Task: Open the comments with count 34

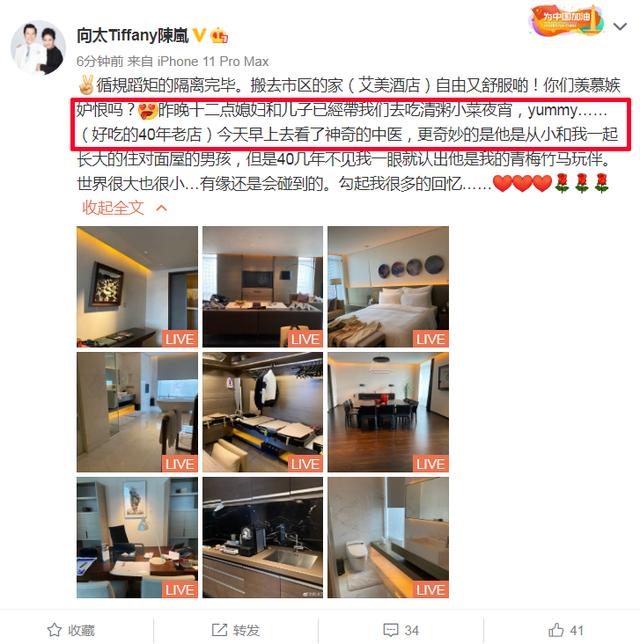Action: point(401,630)
